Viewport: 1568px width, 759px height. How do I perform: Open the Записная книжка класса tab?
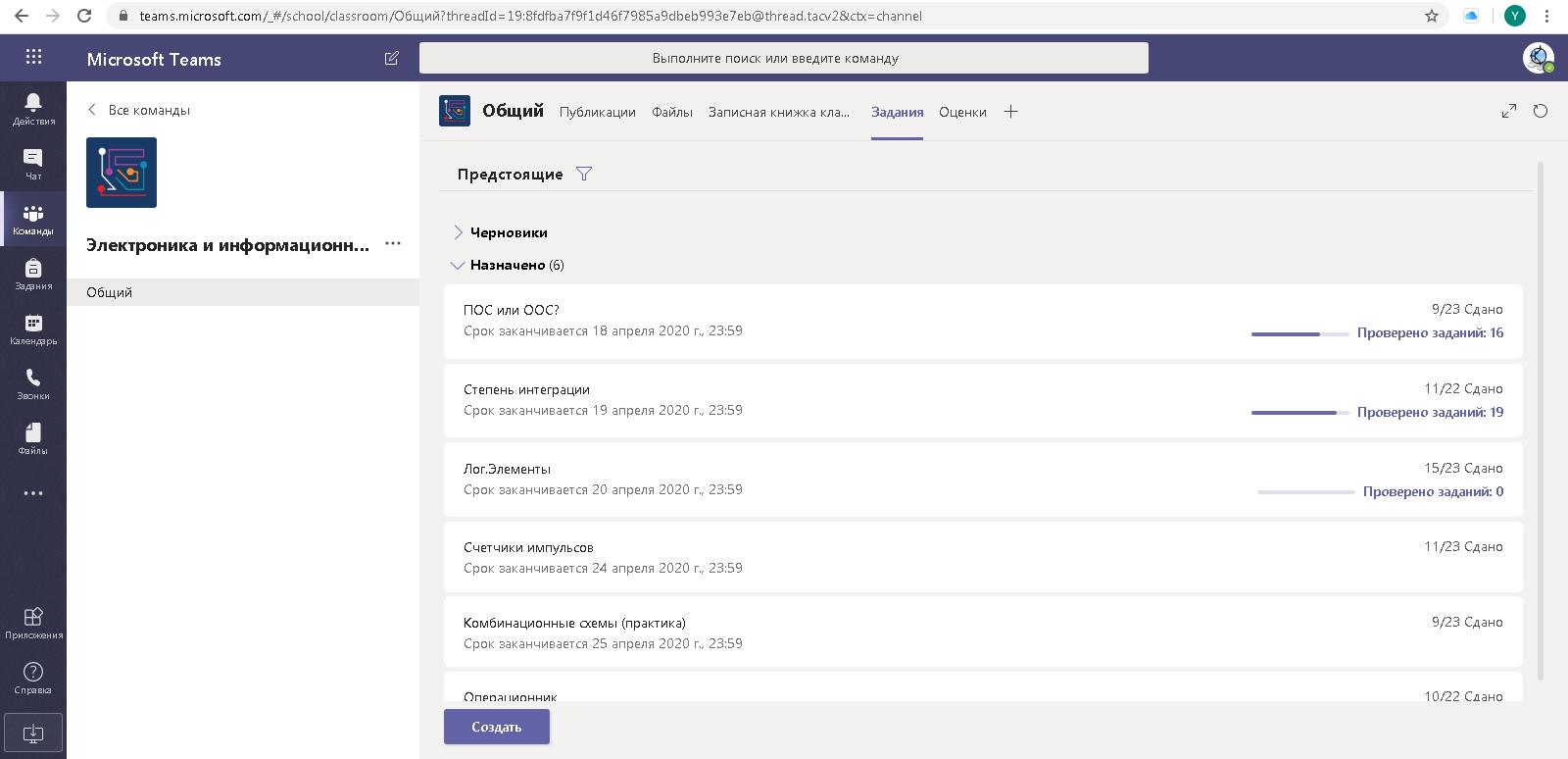point(779,112)
